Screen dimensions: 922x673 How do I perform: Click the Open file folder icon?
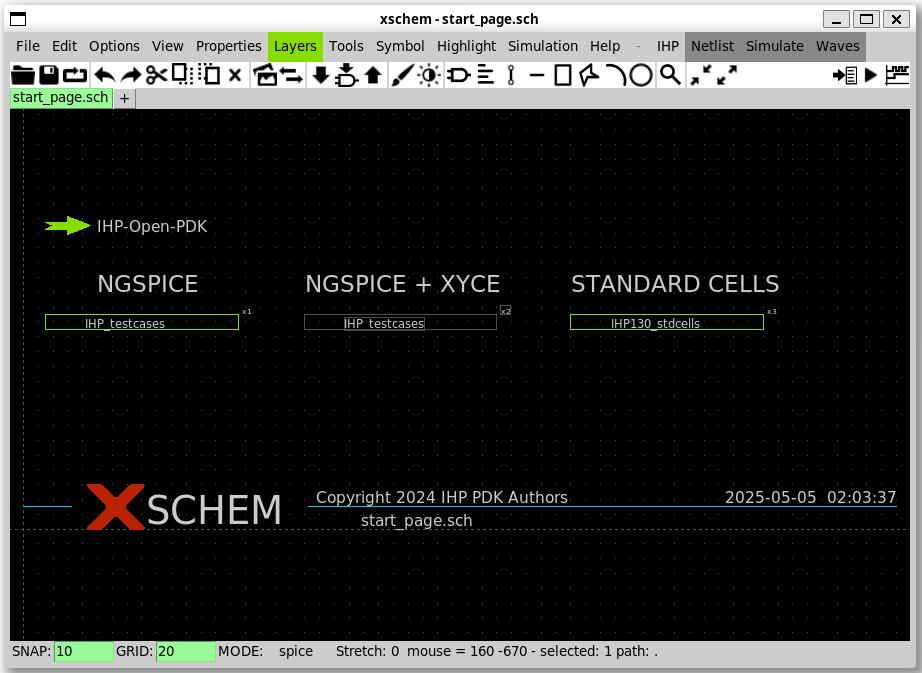coord(22,75)
